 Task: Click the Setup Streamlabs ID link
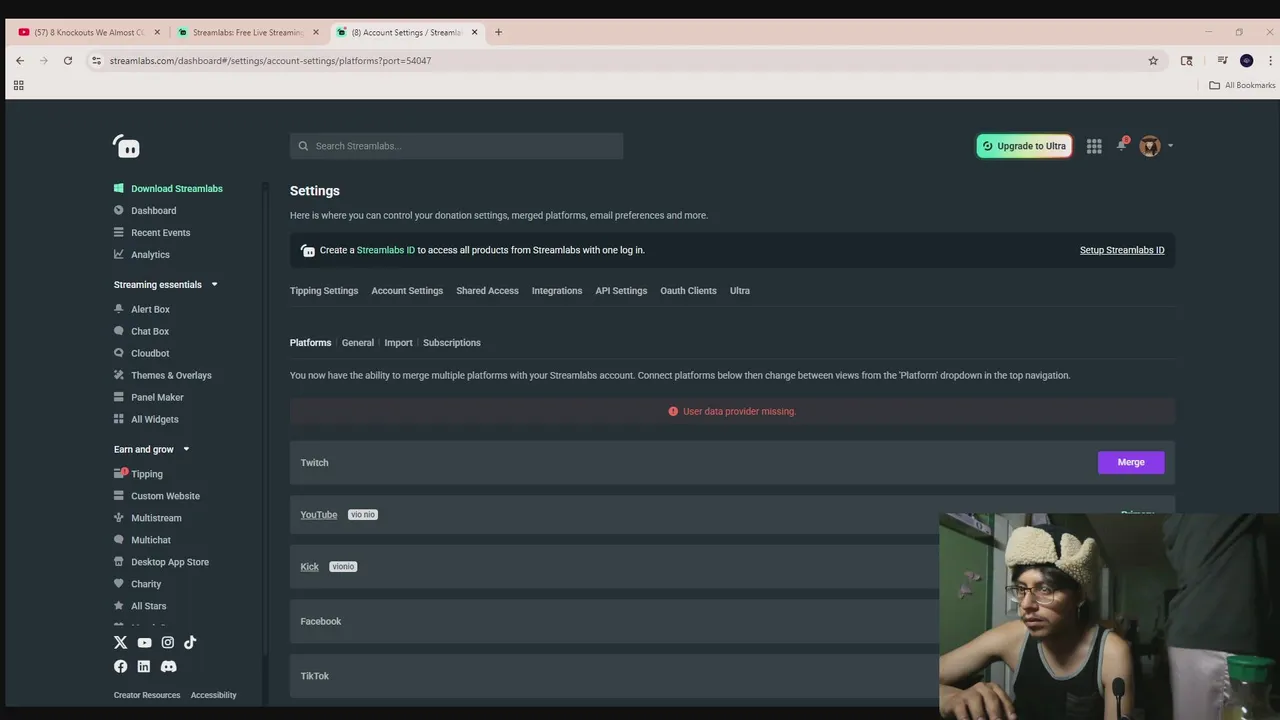(x=1122, y=250)
